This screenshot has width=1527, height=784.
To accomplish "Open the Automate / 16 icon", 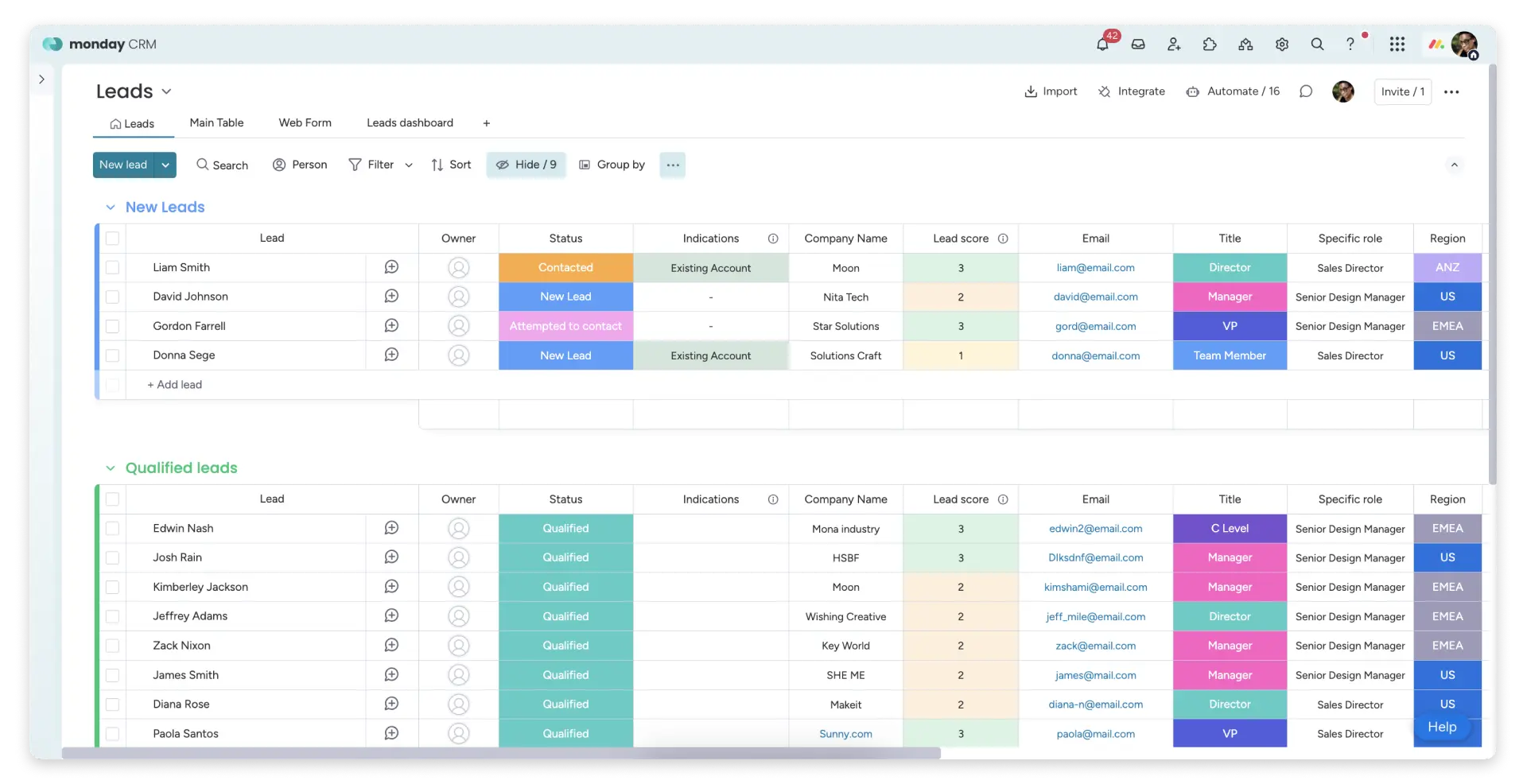I will pos(1193,91).
